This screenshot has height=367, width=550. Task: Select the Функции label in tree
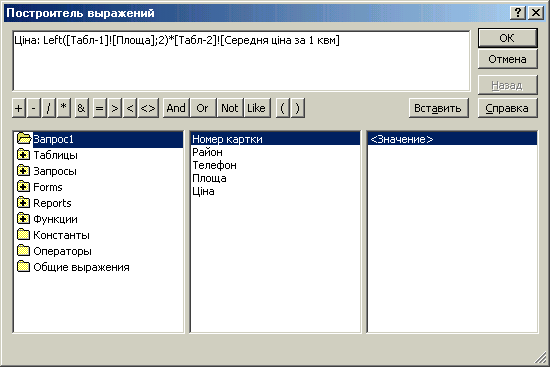click(x=55, y=219)
